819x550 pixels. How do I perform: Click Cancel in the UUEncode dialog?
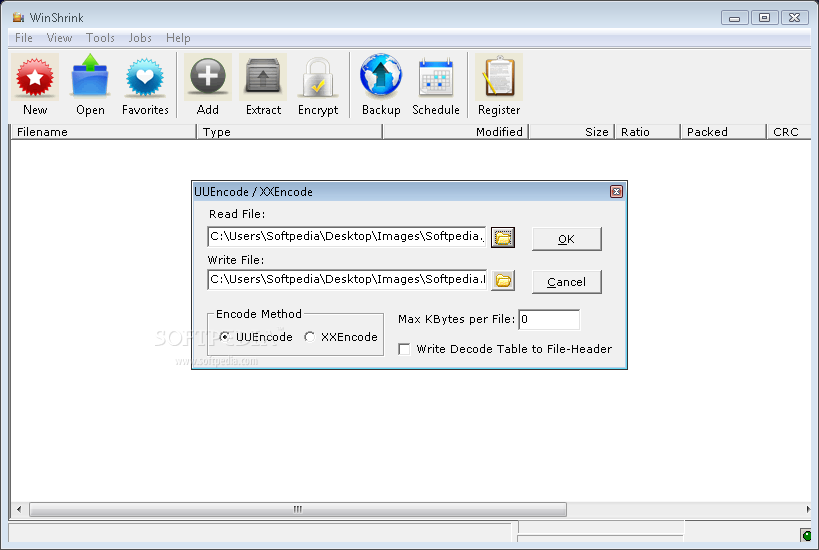(x=567, y=282)
